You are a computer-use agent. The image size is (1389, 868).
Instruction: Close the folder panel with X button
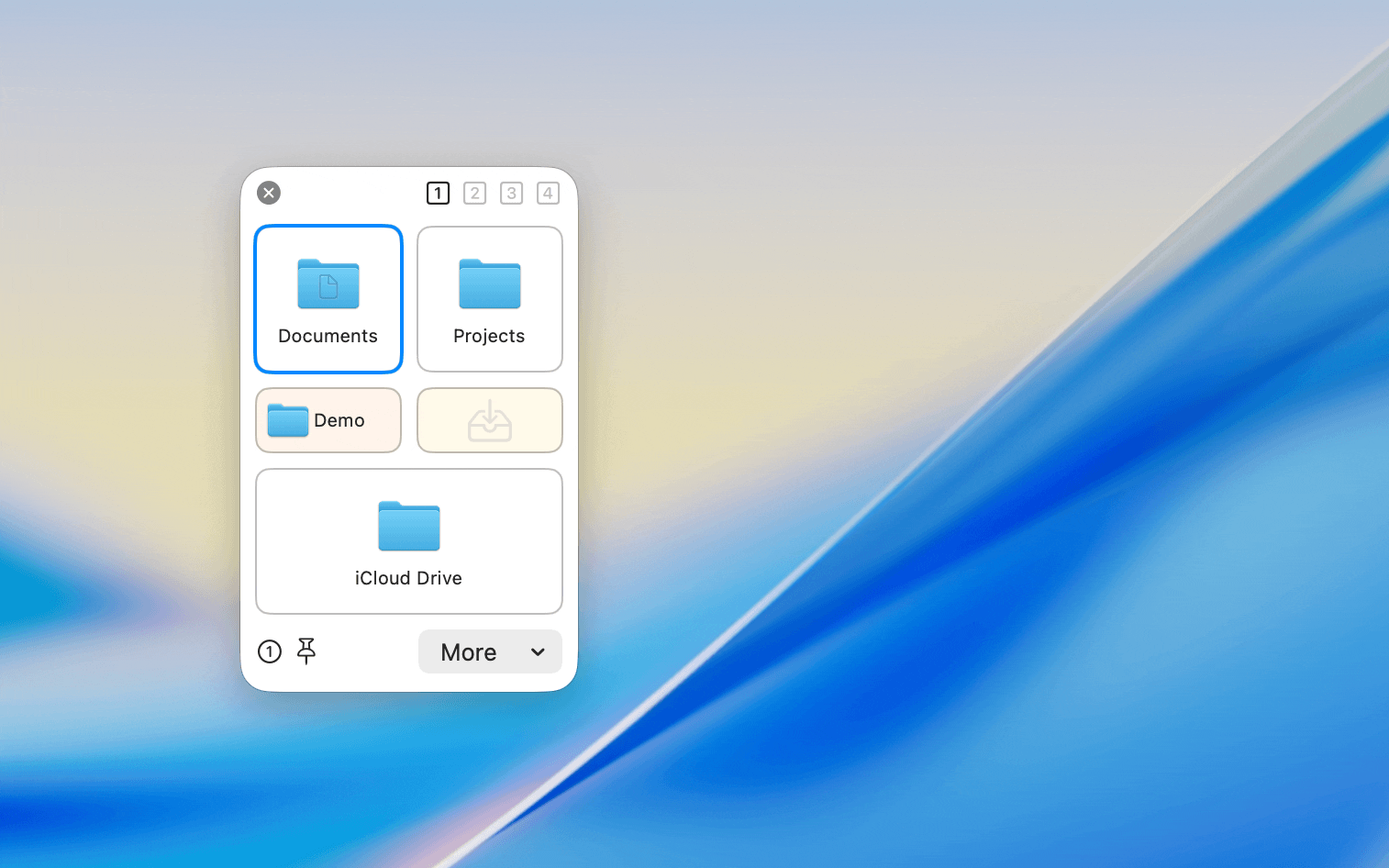coord(269,193)
